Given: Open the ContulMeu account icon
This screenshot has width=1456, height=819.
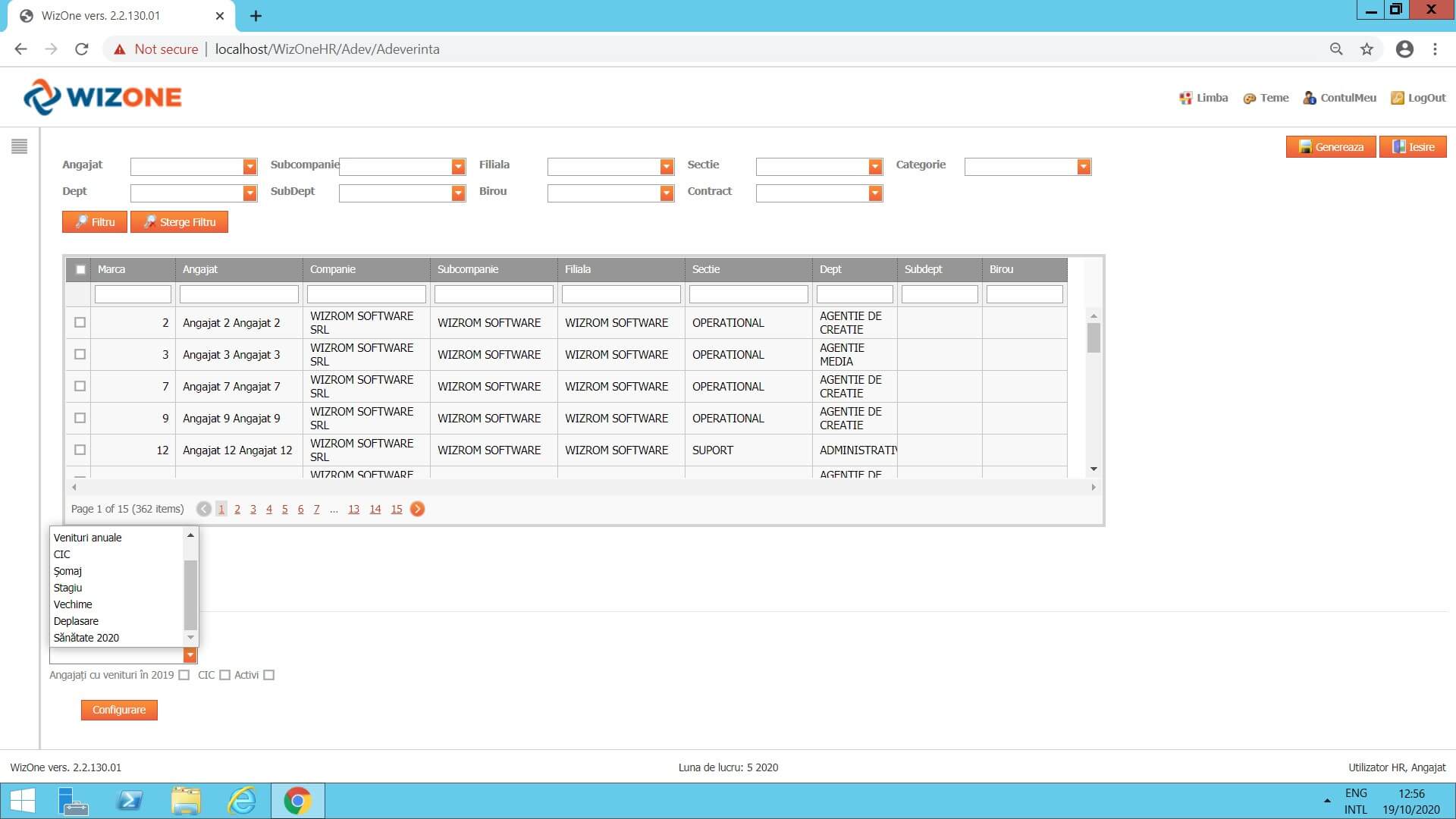Looking at the screenshot, I should 1310,98.
